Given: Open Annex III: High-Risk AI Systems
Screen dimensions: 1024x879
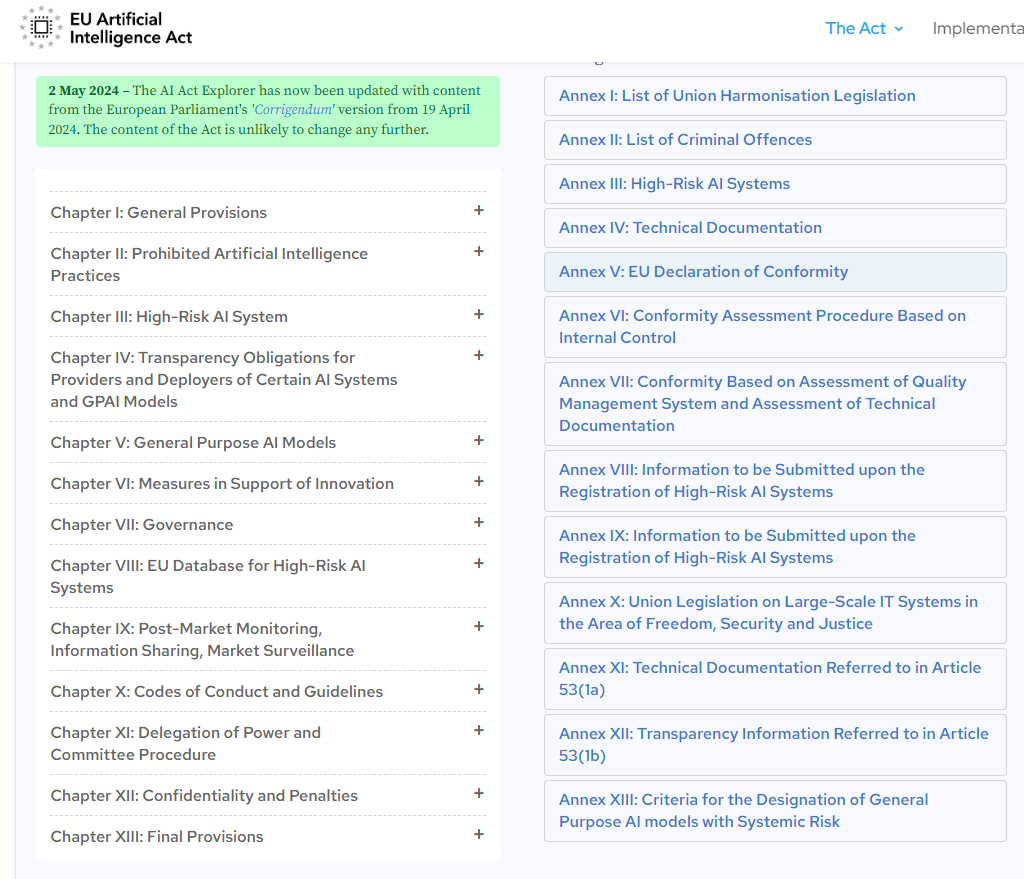Looking at the screenshot, I should (674, 184).
